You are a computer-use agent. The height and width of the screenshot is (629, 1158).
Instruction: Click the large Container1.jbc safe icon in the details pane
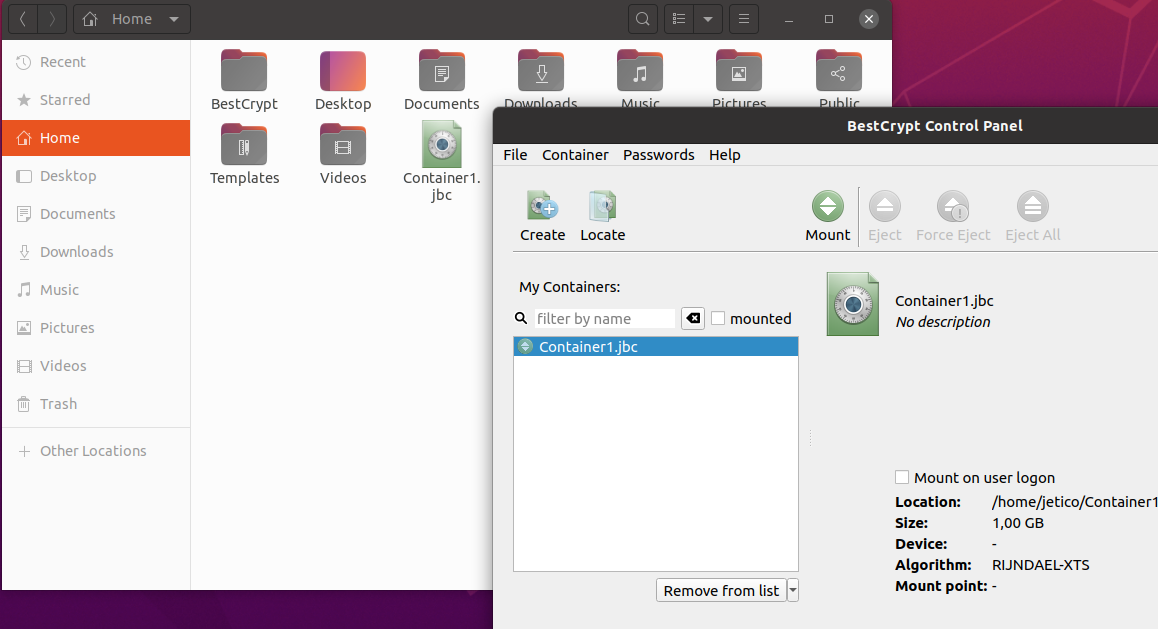(x=852, y=304)
